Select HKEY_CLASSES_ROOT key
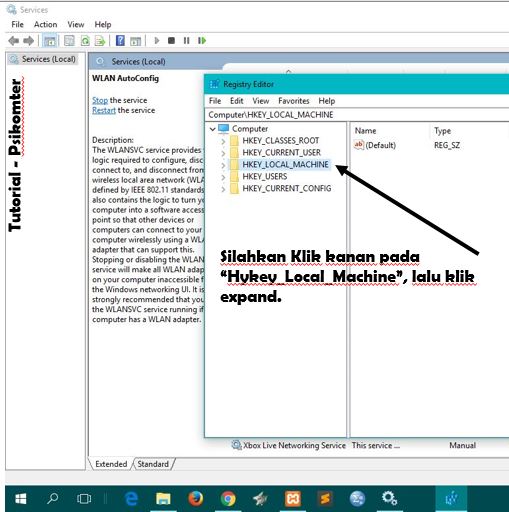Image resolution: width=509 pixels, height=512 pixels. pyautogui.click(x=281, y=141)
